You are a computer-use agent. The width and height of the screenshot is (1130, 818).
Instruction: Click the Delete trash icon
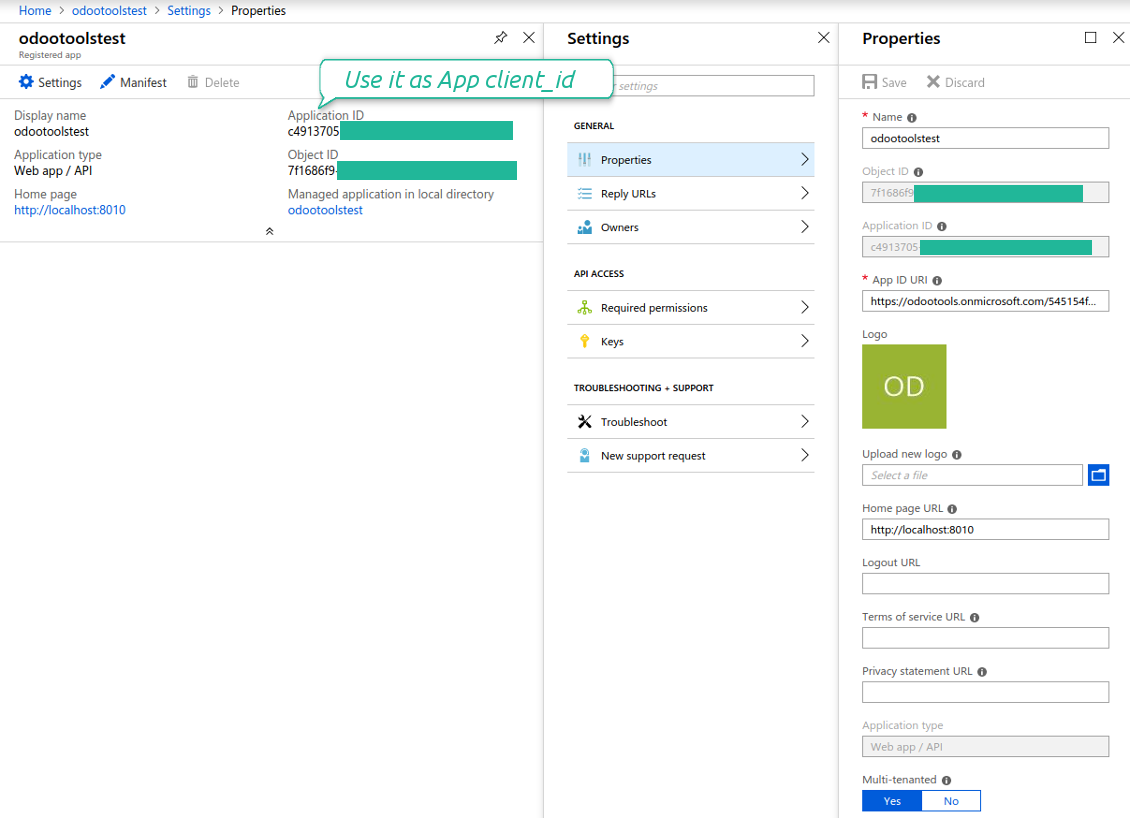click(x=192, y=82)
